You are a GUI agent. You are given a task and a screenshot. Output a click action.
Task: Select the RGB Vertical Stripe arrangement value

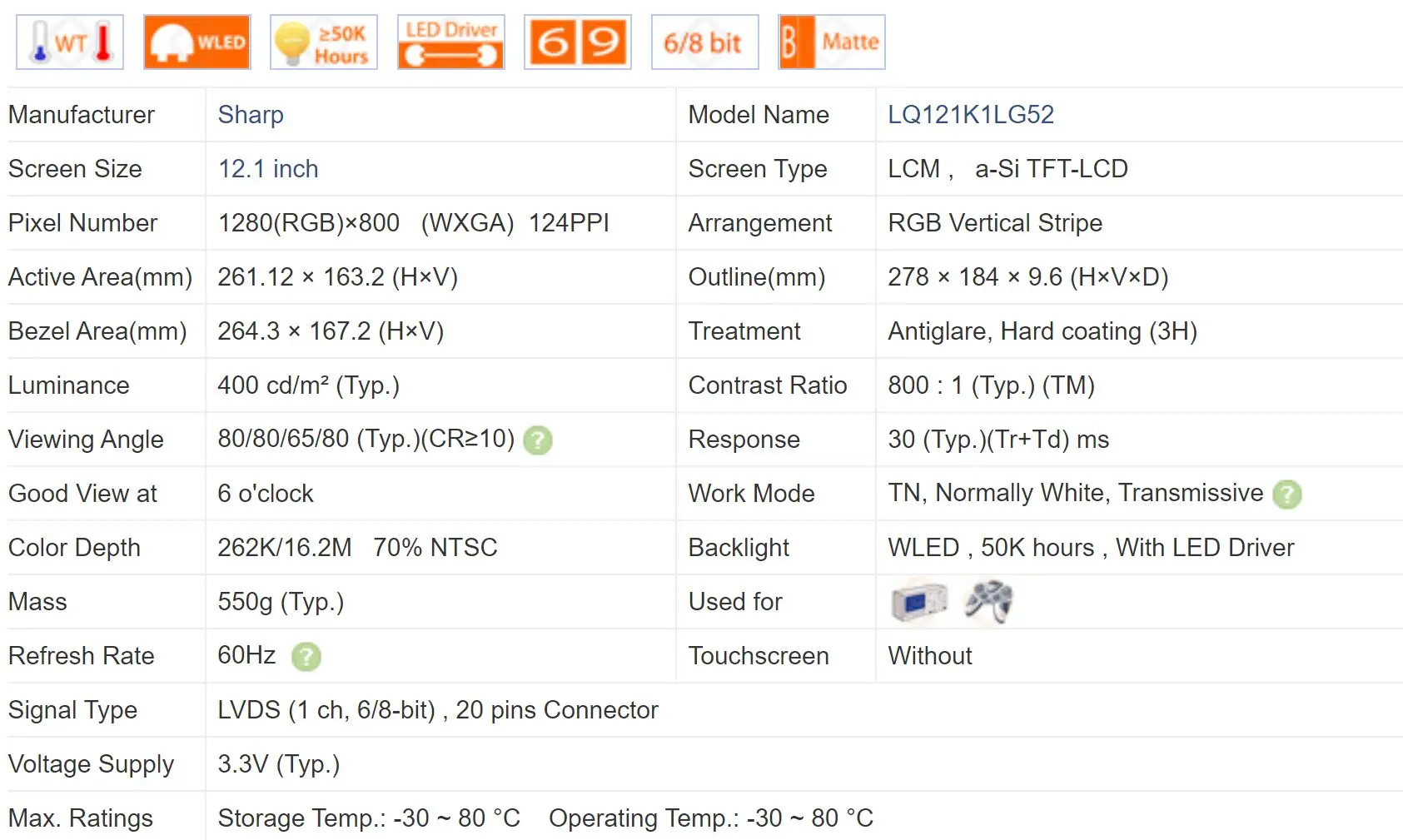(x=995, y=223)
